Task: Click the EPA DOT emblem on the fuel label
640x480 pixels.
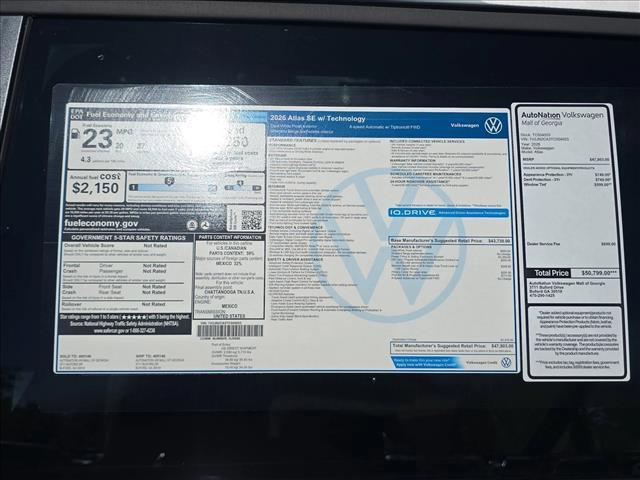Action: 73,115
